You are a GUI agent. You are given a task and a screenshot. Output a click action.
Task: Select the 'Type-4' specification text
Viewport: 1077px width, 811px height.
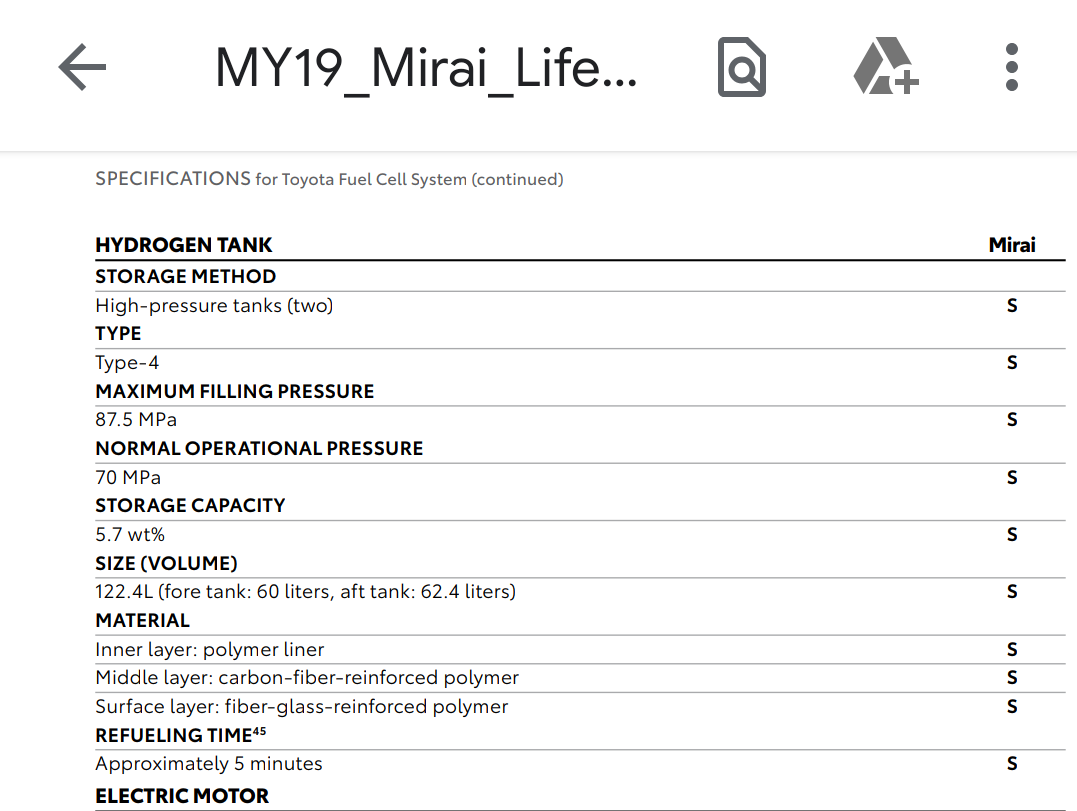point(127,363)
